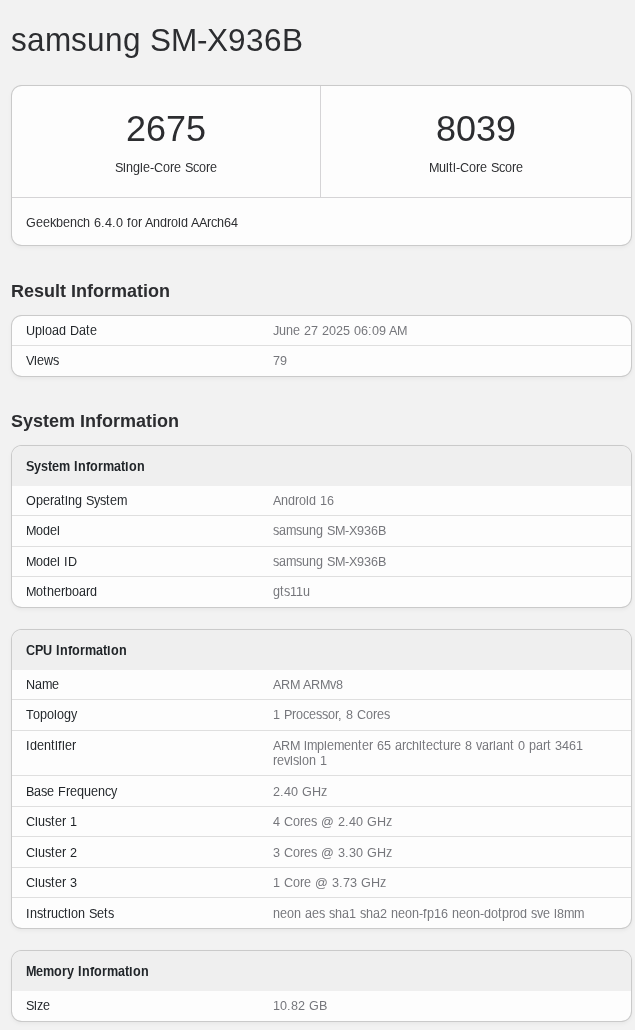
Task: Click Geekbench 6.4.0 for Android AArch64 text
Action: coord(132,223)
